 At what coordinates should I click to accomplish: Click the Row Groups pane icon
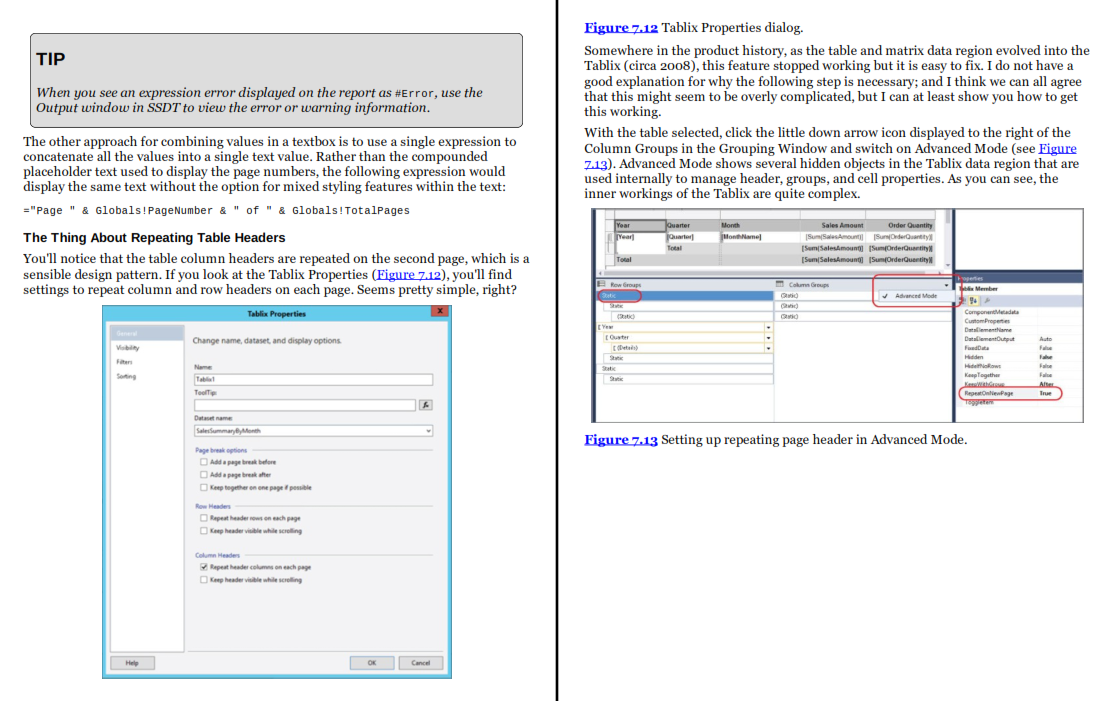pyautogui.click(x=601, y=284)
